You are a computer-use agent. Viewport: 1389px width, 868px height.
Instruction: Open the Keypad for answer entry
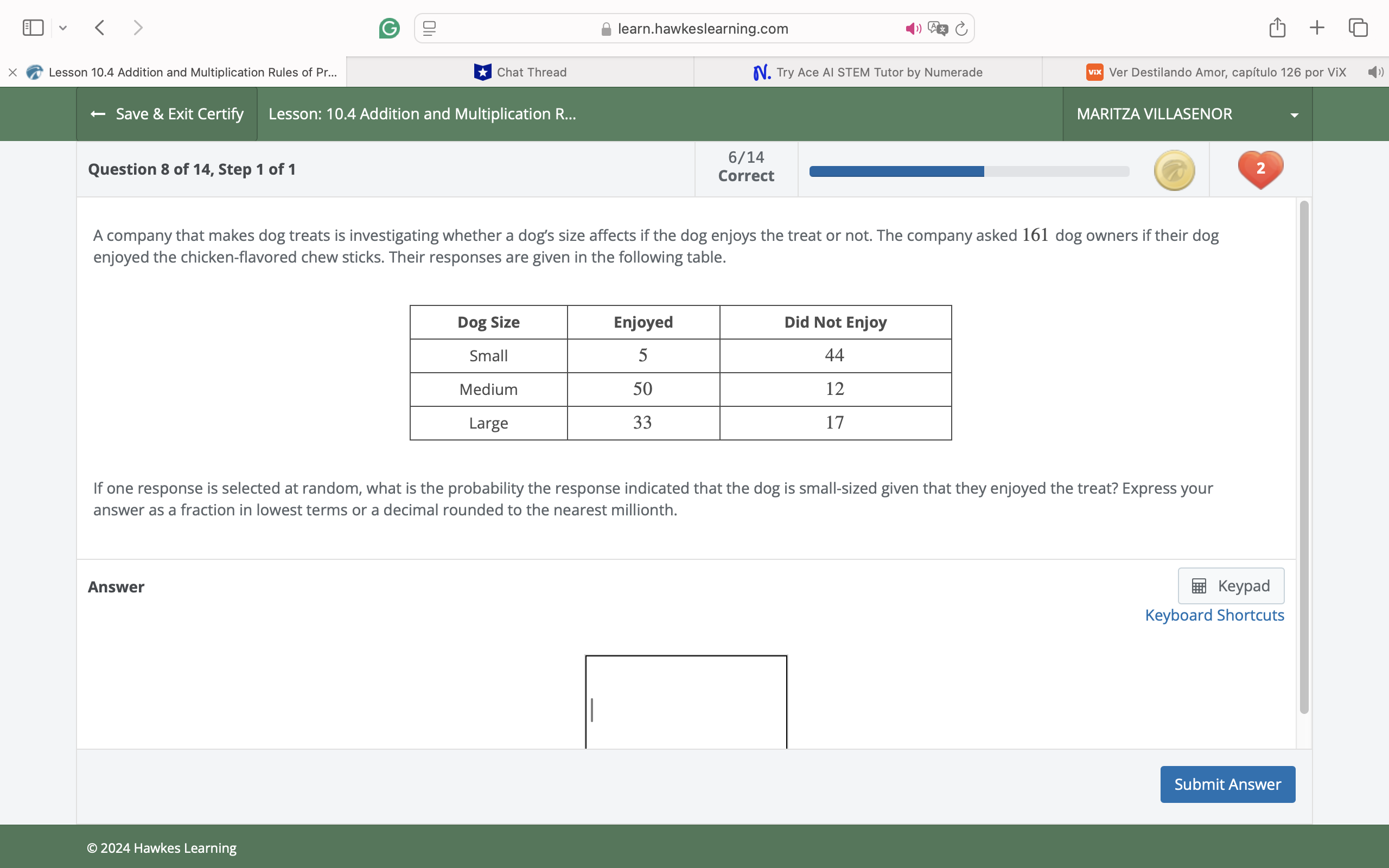point(1231,585)
